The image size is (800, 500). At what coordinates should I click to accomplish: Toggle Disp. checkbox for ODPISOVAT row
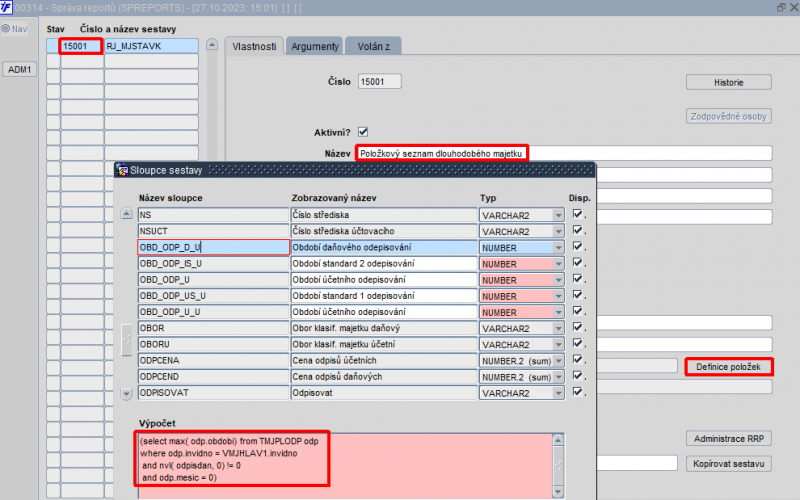pos(578,392)
